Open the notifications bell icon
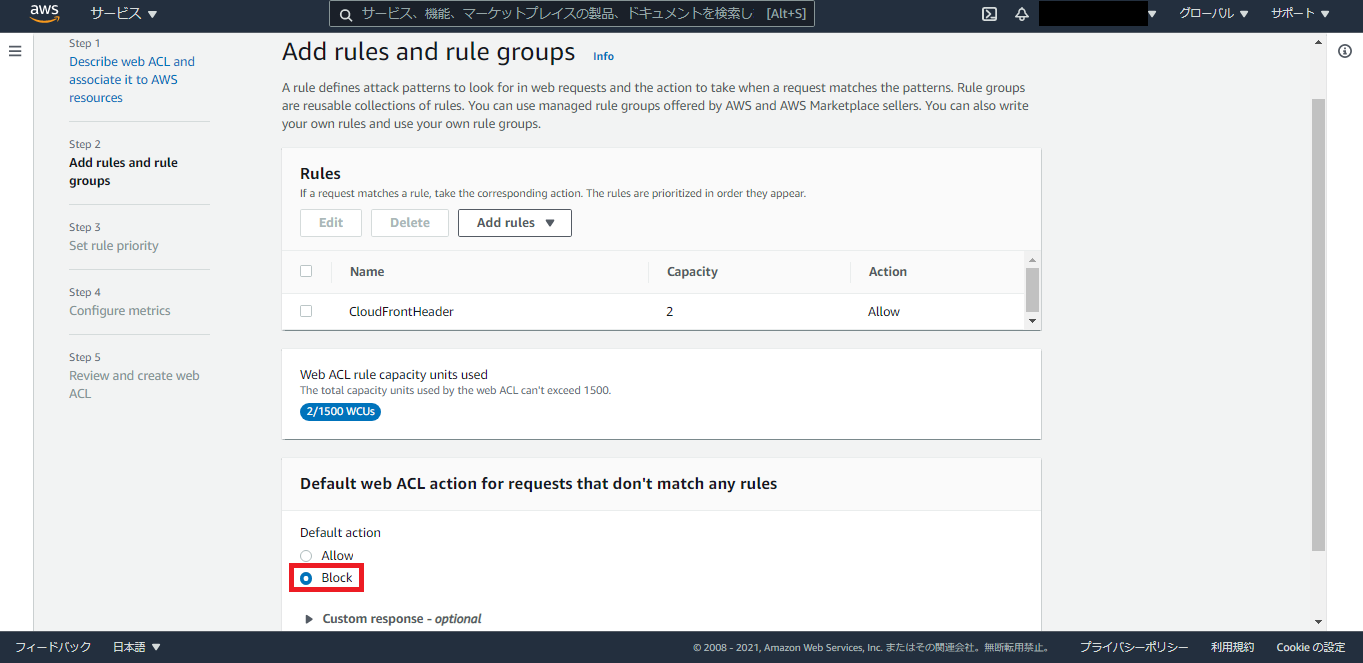 click(x=1022, y=14)
